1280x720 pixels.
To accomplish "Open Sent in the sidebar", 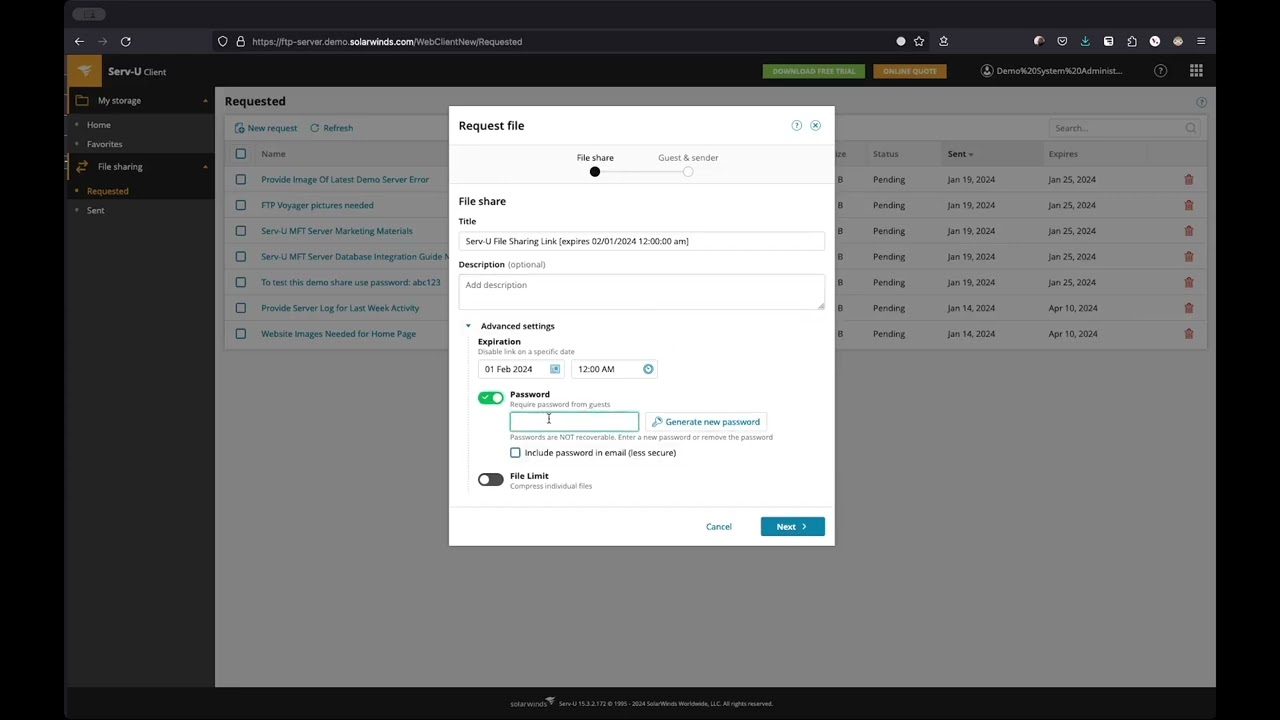I will coord(95,210).
